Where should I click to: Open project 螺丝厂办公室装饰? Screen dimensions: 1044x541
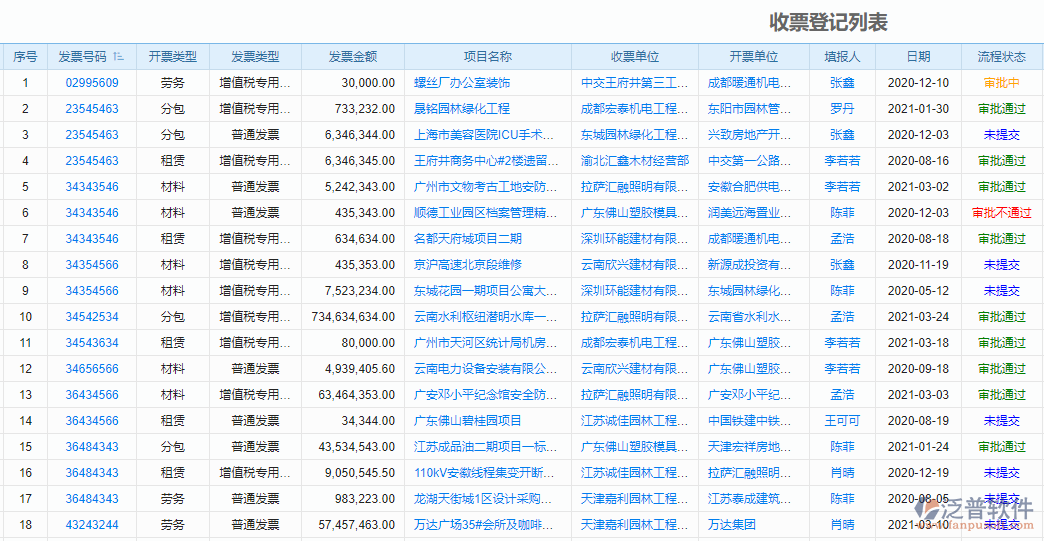462,83
